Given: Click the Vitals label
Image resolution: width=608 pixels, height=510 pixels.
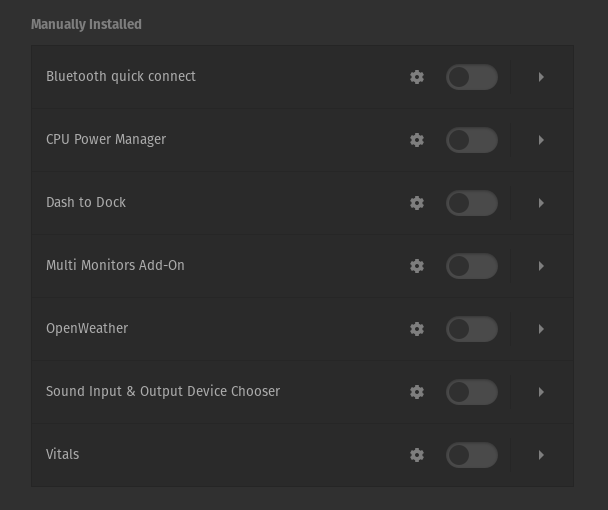Looking at the screenshot, I should (62, 454).
